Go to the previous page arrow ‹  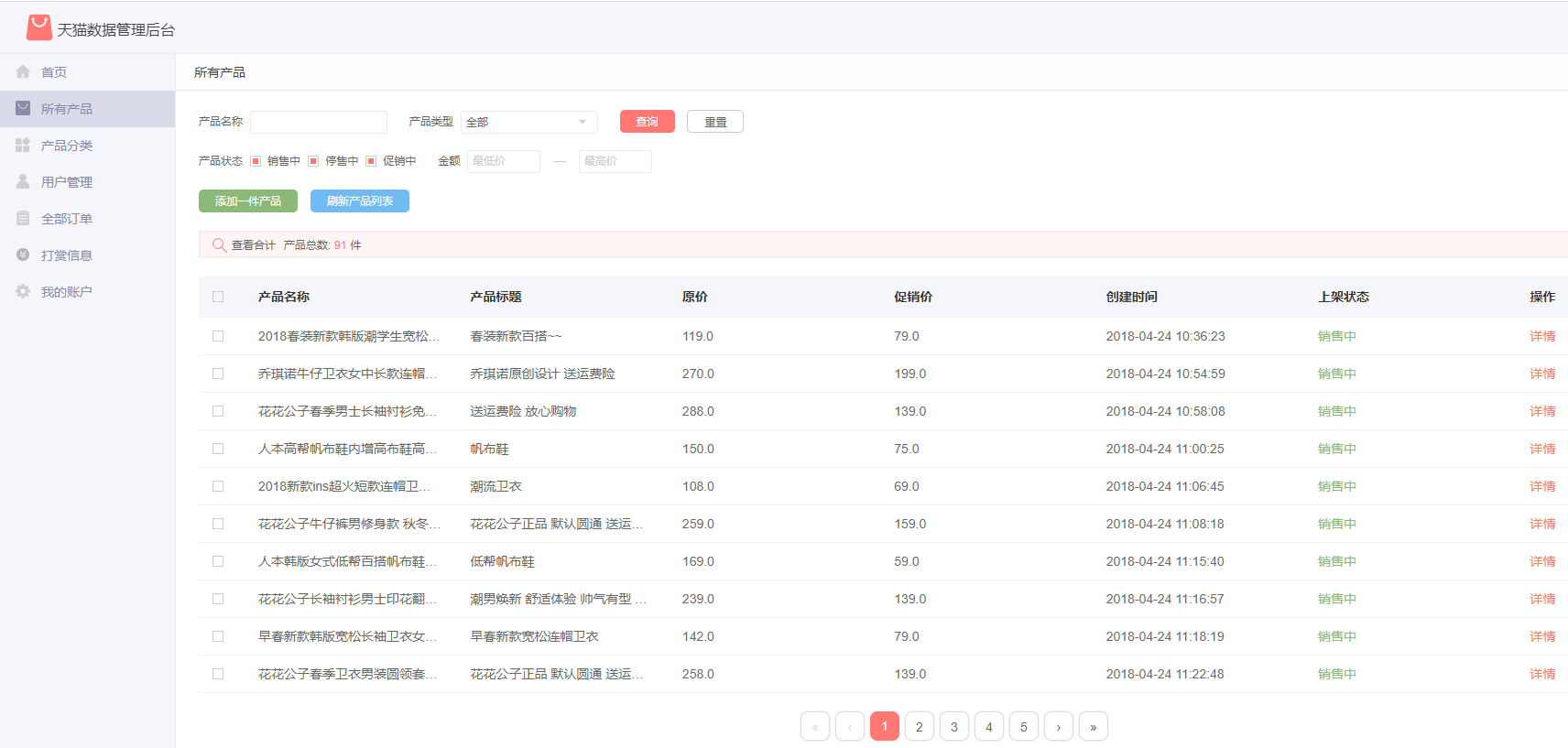(850, 726)
